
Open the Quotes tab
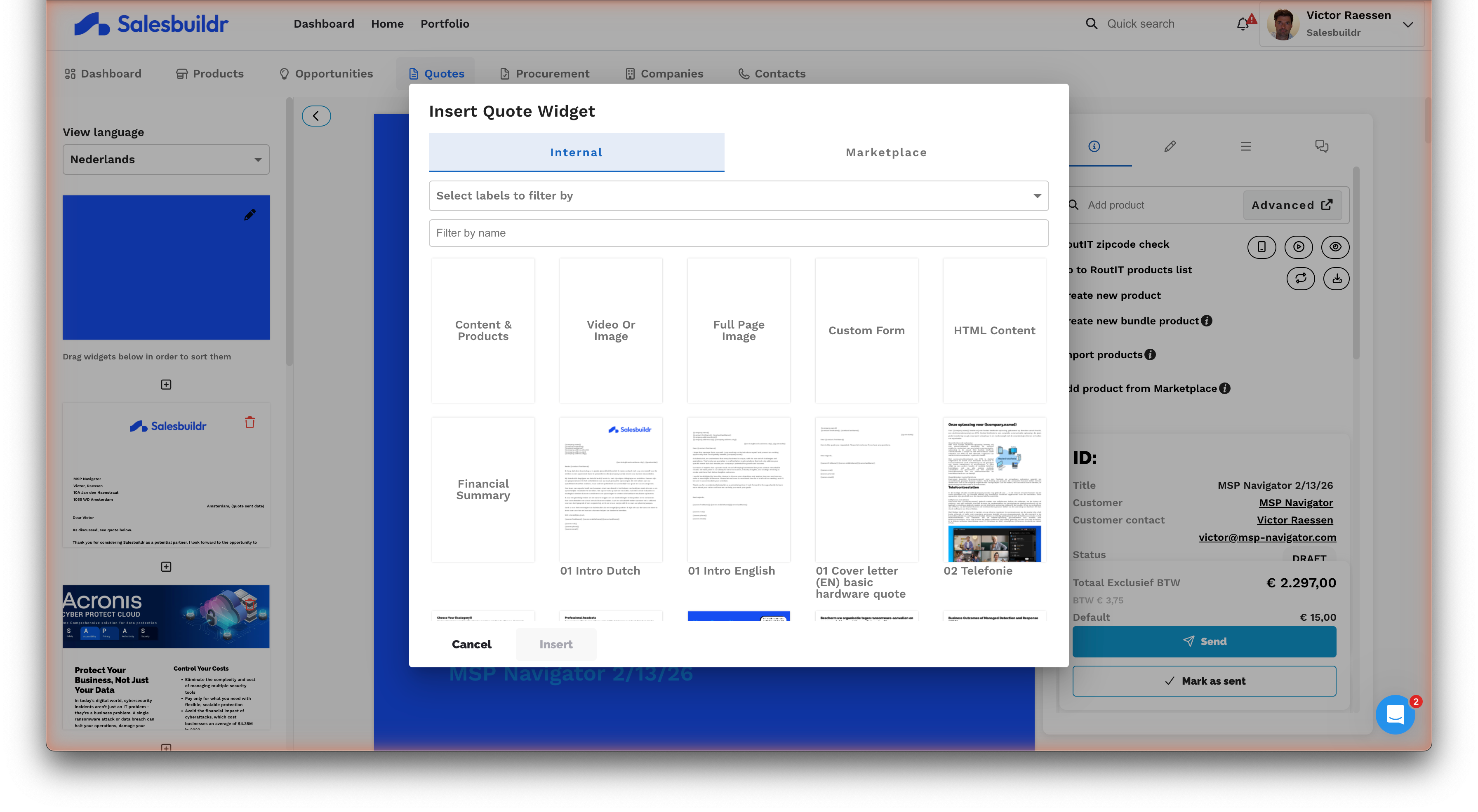[x=437, y=73]
